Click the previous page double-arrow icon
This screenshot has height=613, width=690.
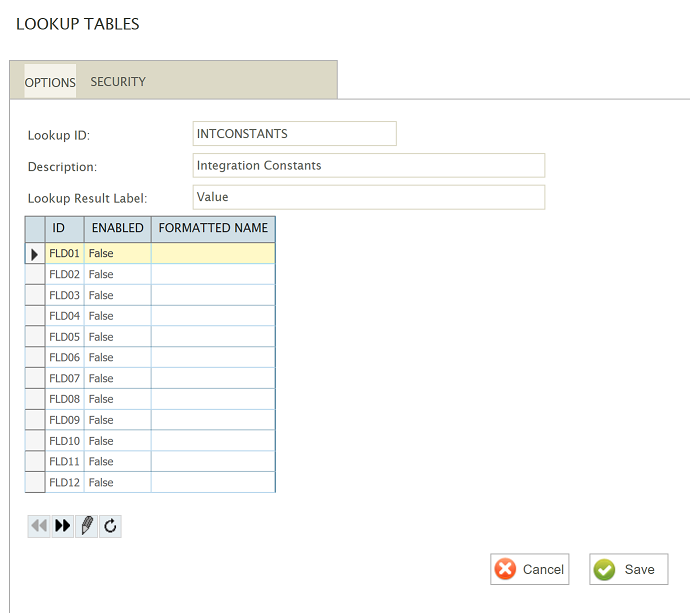[39, 526]
